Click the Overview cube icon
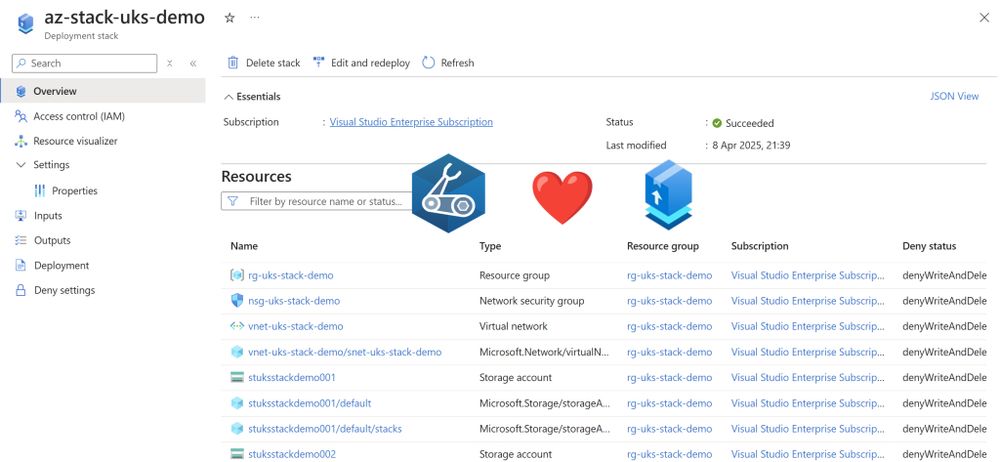1000x462 pixels. [x=21, y=91]
